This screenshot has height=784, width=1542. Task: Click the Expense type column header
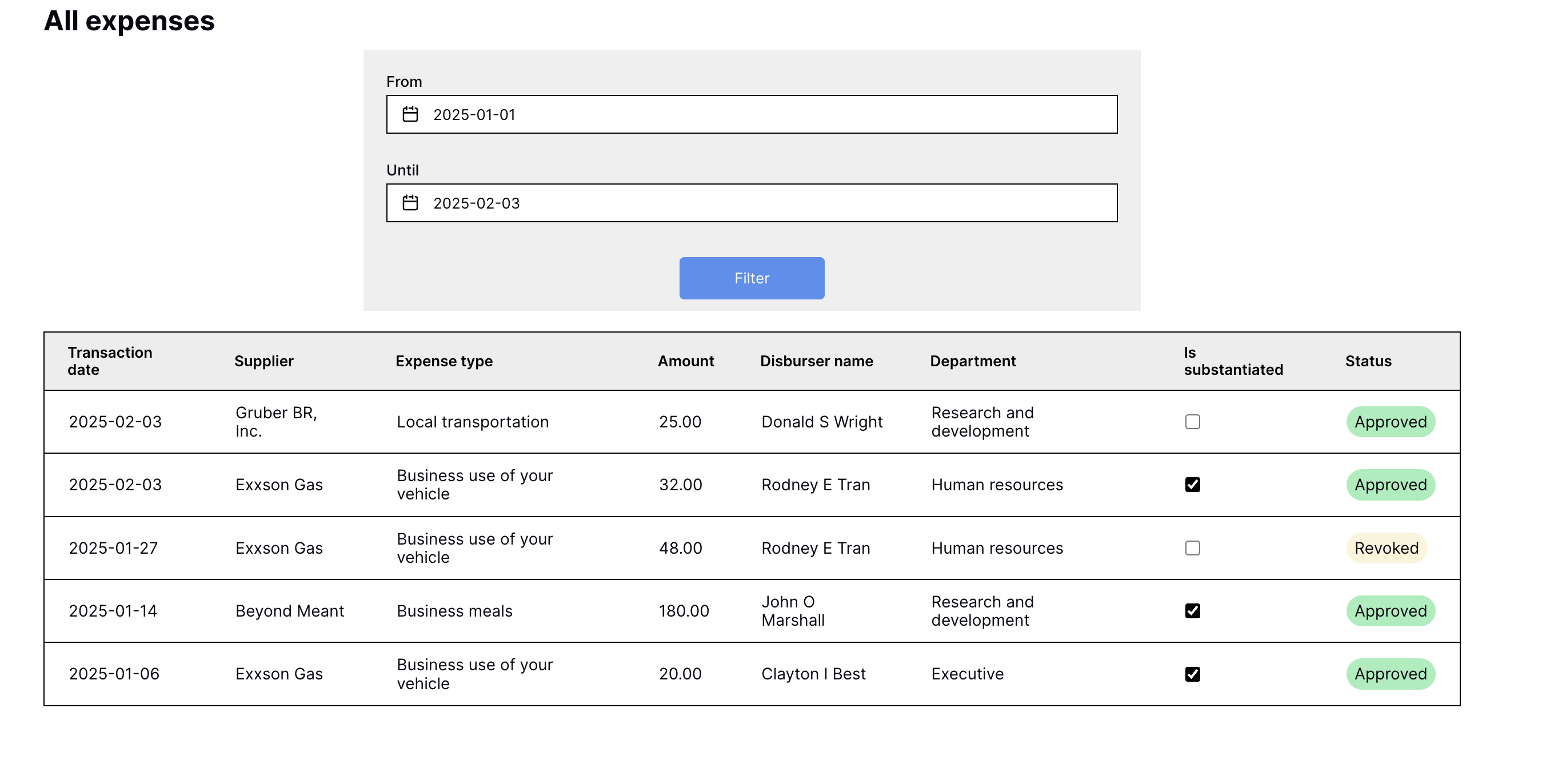point(444,361)
